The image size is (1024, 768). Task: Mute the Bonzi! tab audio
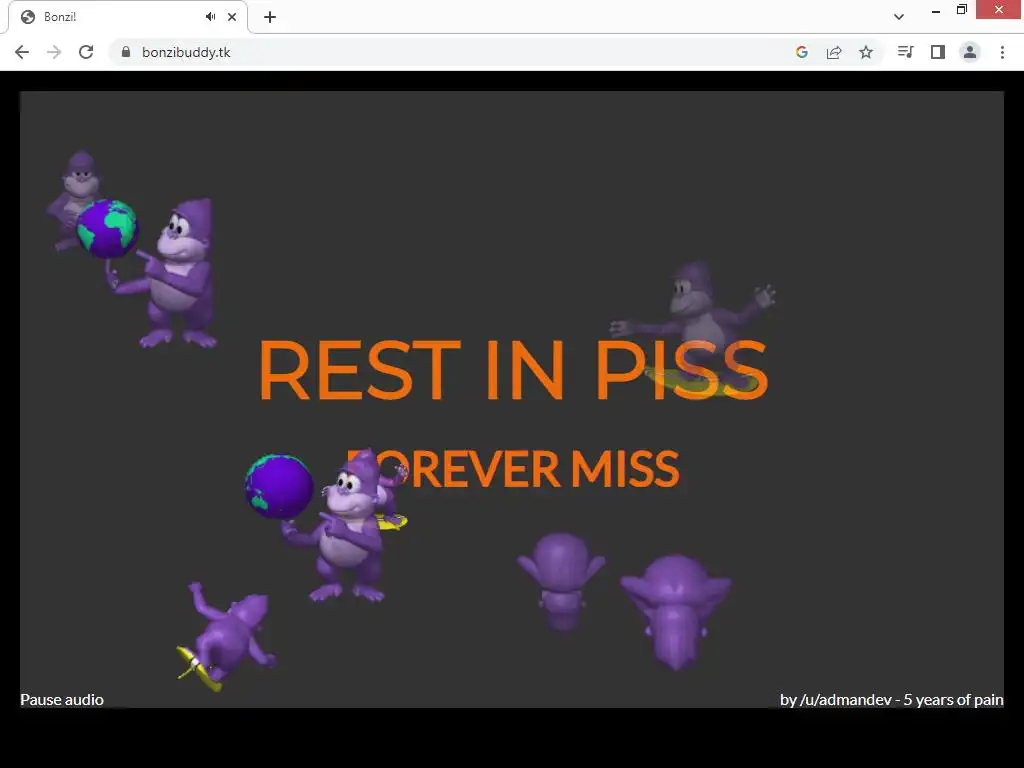210,17
